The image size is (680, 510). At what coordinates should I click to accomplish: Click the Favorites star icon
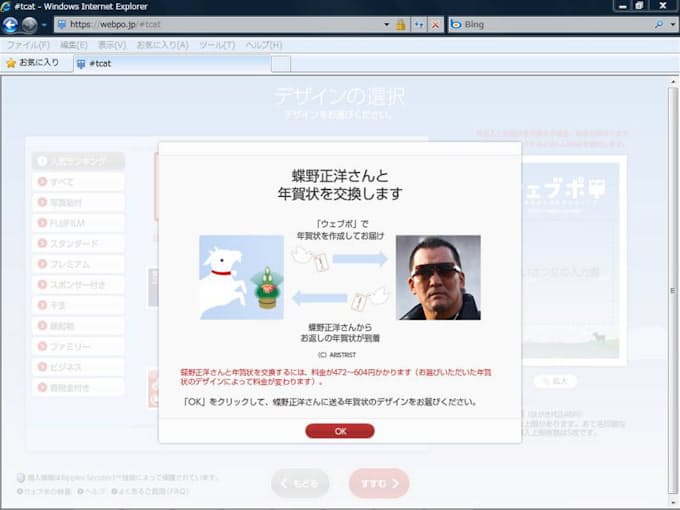point(11,63)
